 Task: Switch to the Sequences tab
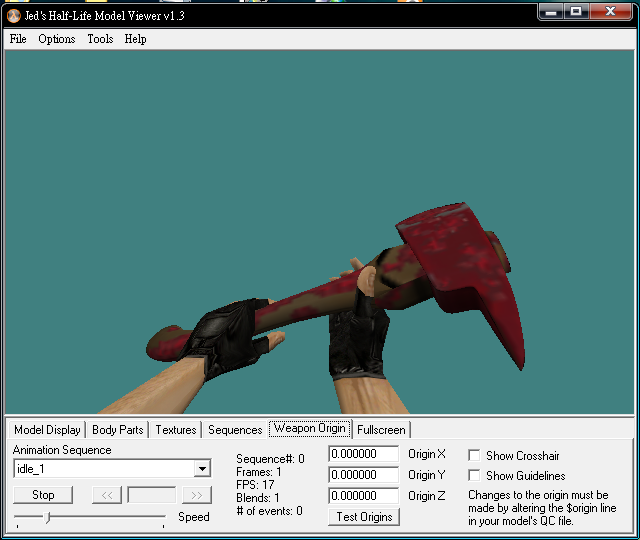(x=235, y=430)
